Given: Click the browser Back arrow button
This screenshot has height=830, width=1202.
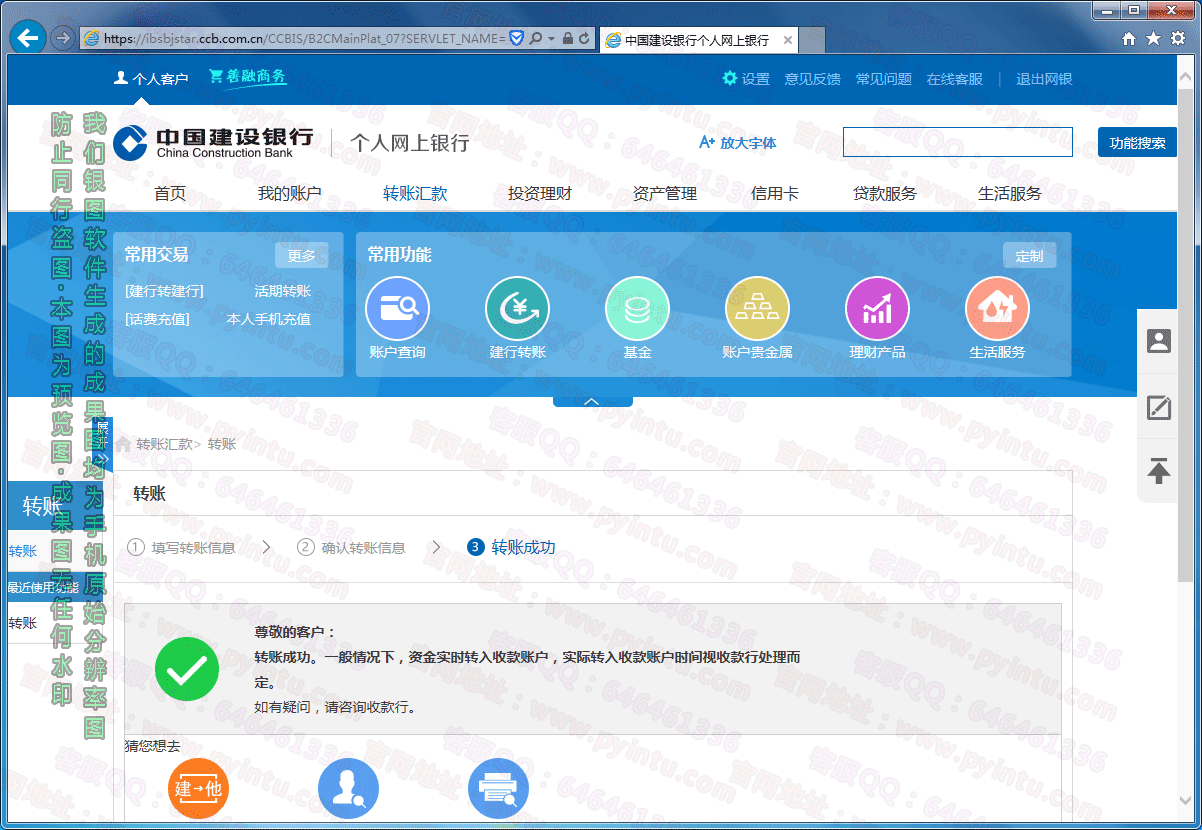Looking at the screenshot, I should coord(28,38).
